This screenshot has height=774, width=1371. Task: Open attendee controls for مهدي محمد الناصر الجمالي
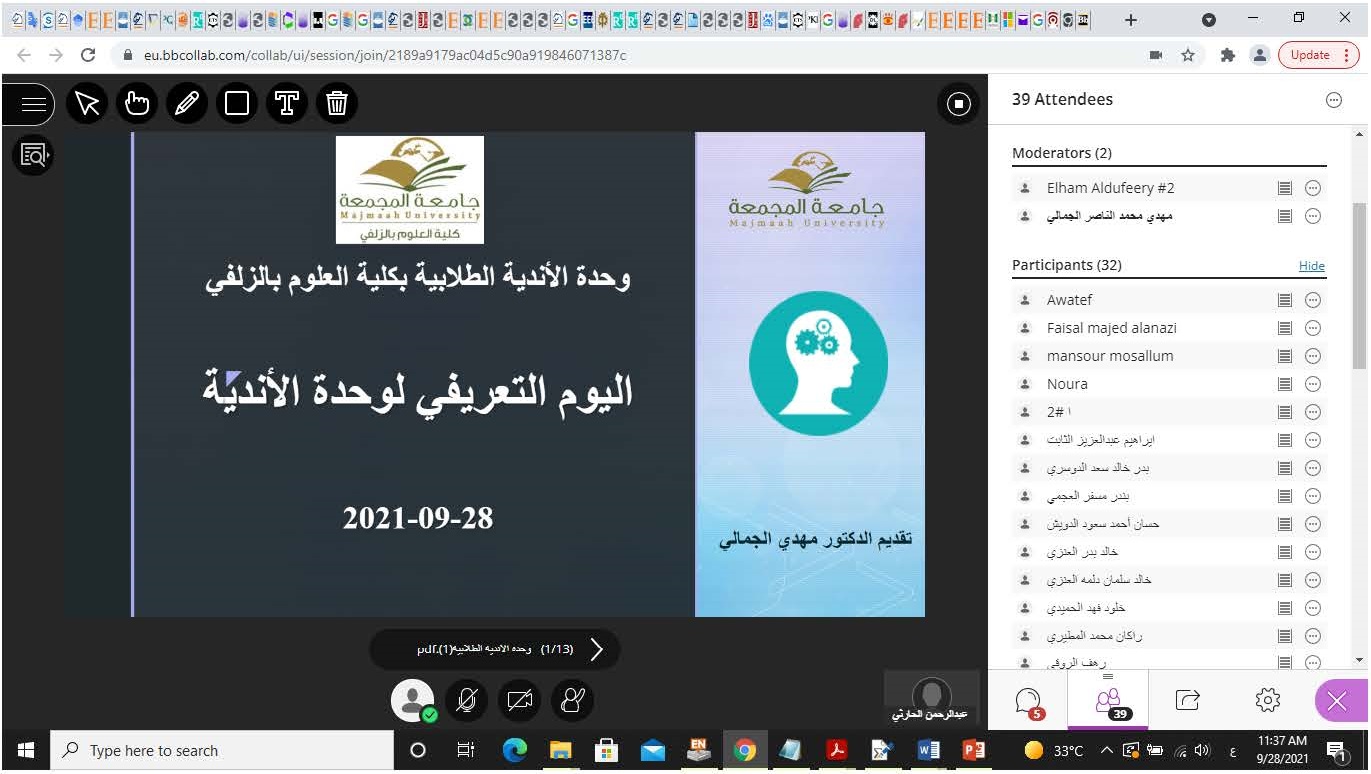1313,216
